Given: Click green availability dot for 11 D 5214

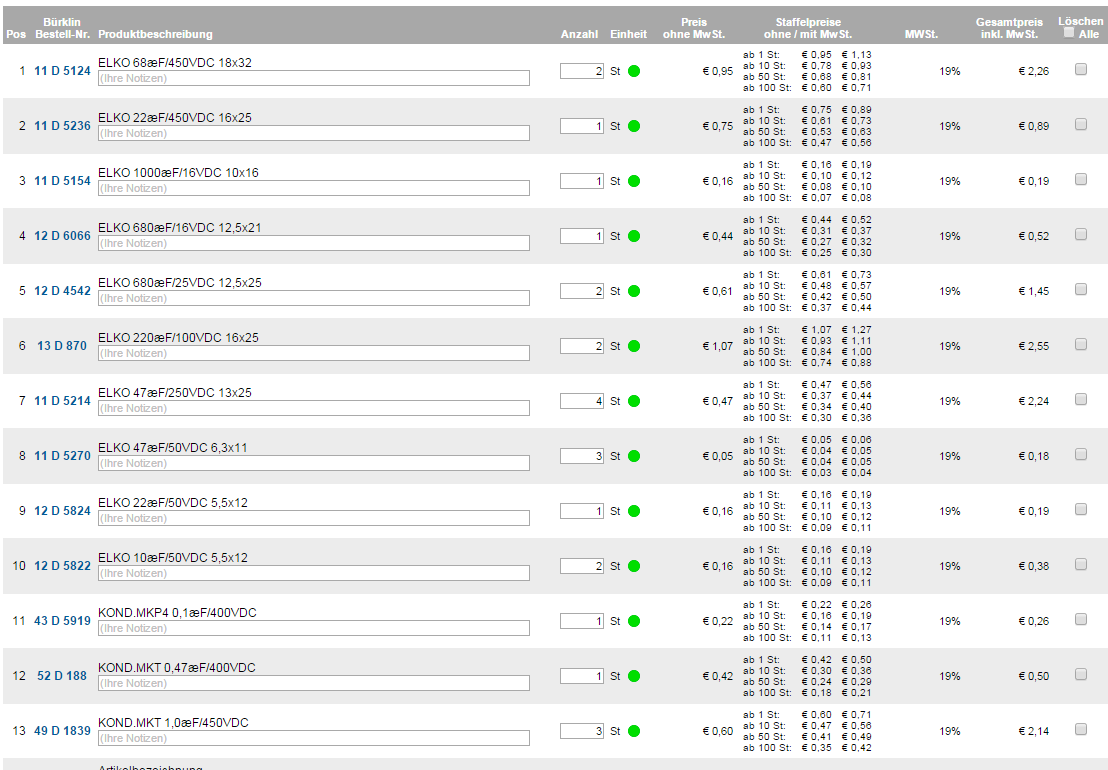Looking at the screenshot, I should pyautogui.click(x=634, y=401).
